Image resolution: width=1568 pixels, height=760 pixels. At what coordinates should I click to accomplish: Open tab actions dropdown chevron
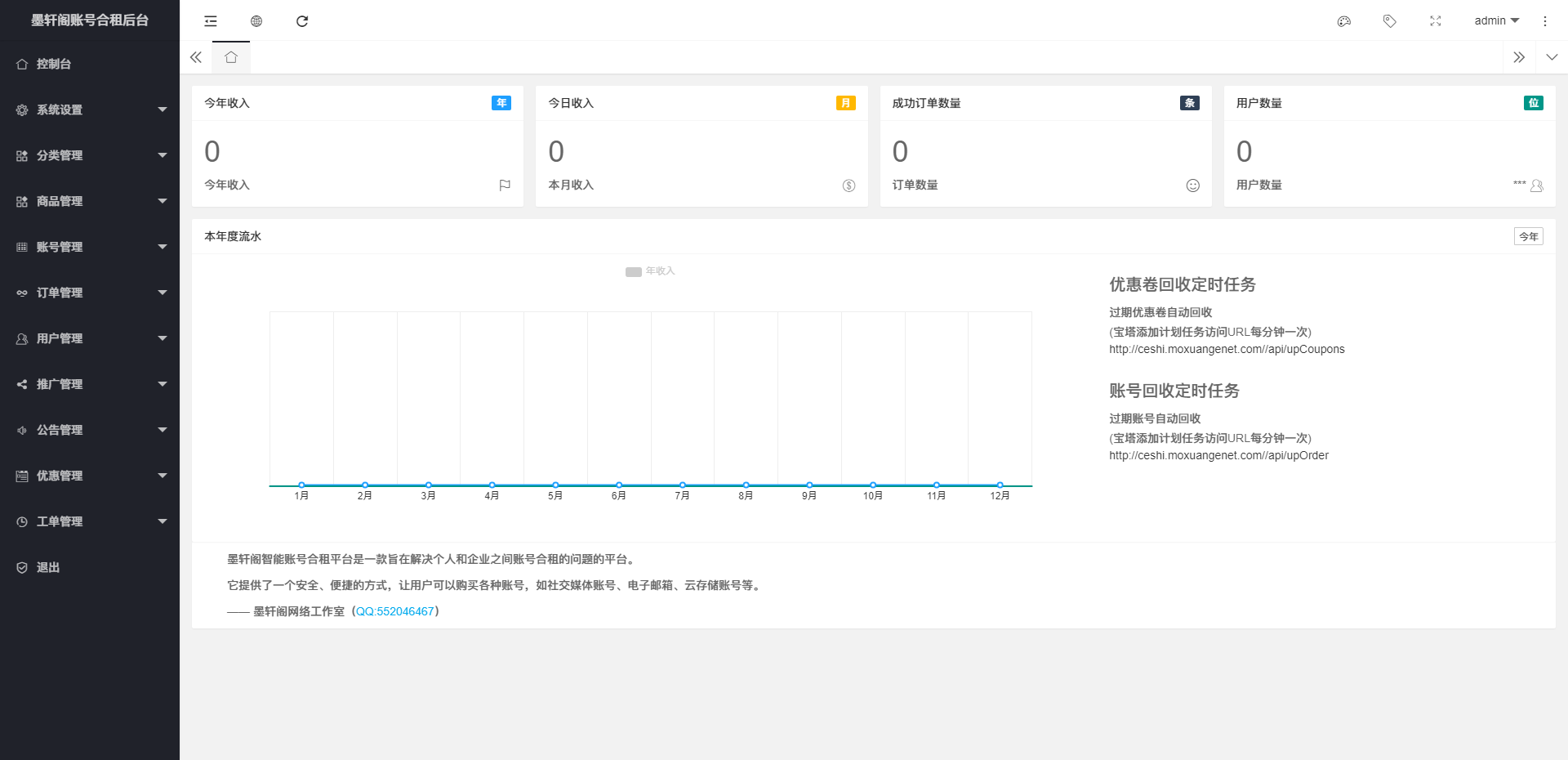(1552, 57)
